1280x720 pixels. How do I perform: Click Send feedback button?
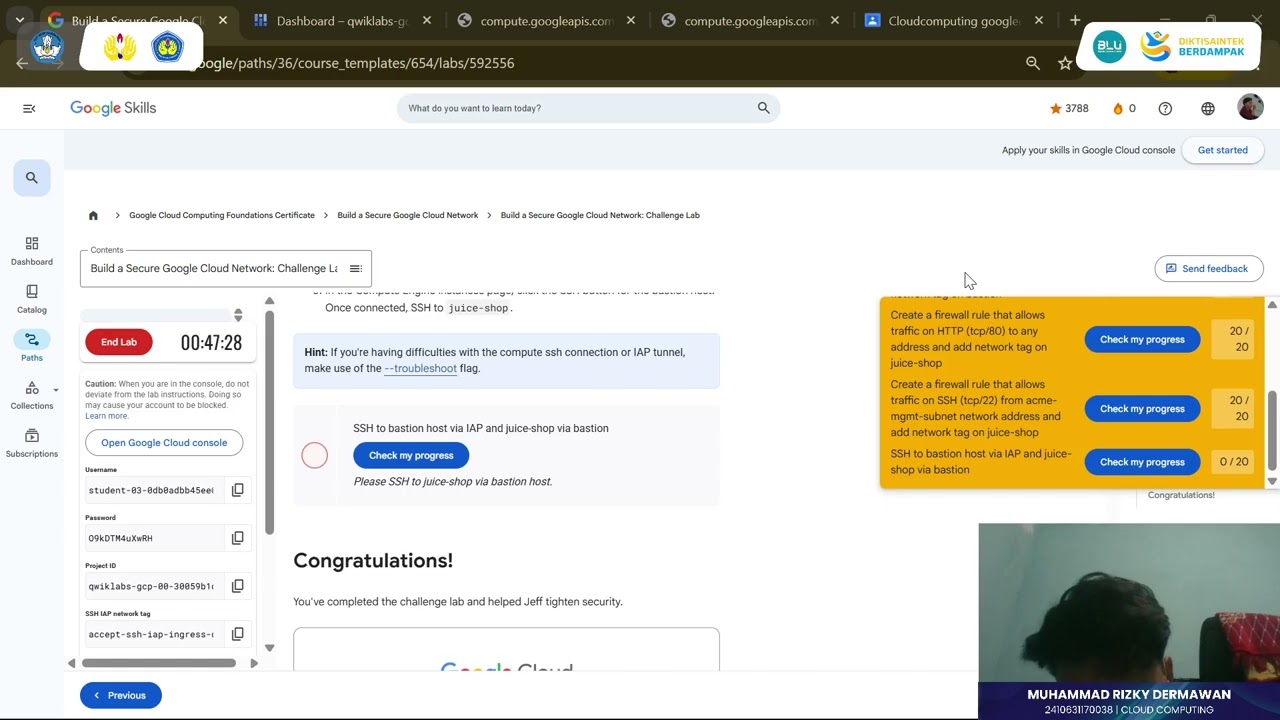tap(1209, 268)
